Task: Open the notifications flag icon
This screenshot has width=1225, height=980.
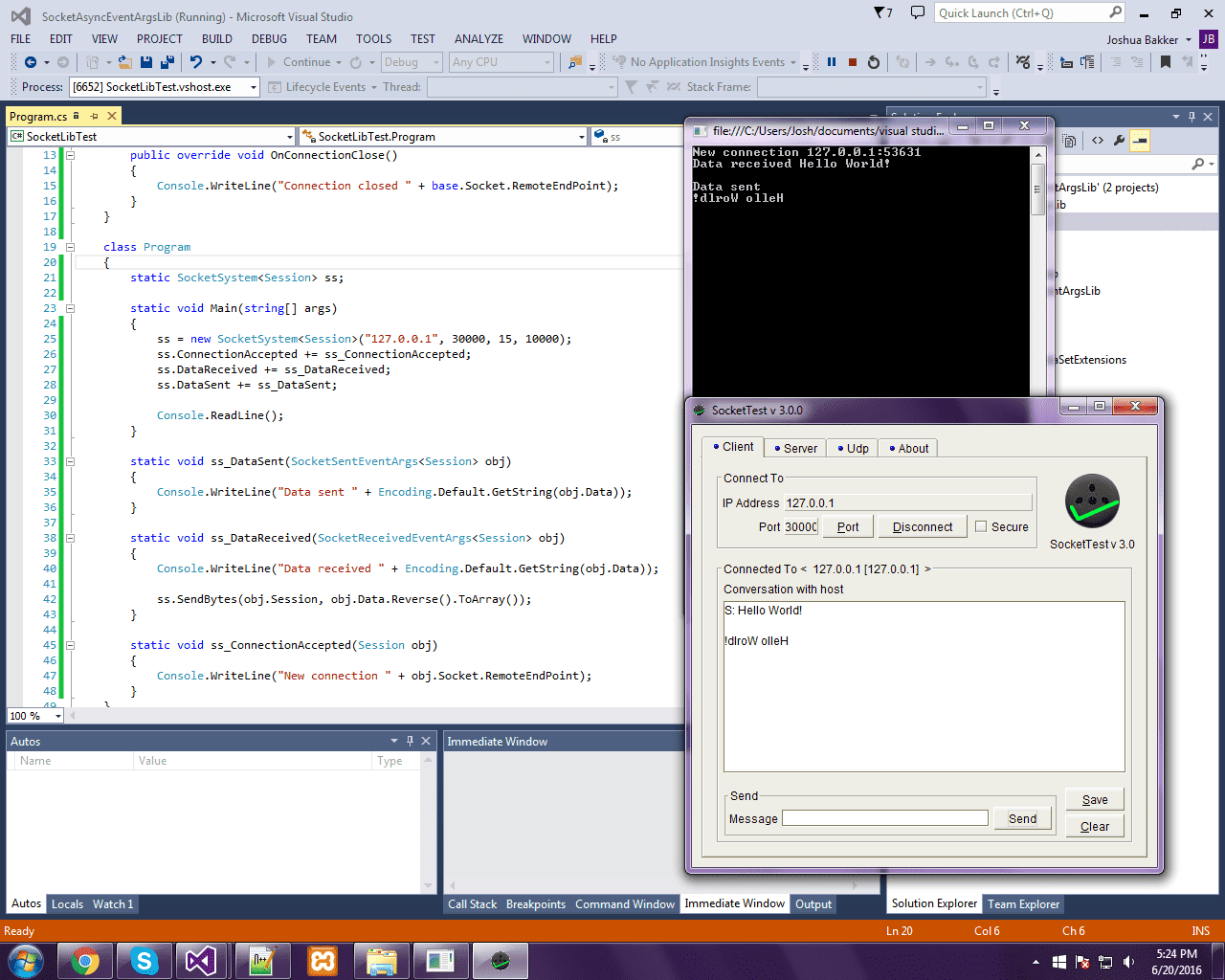Action: pos(882,12)
